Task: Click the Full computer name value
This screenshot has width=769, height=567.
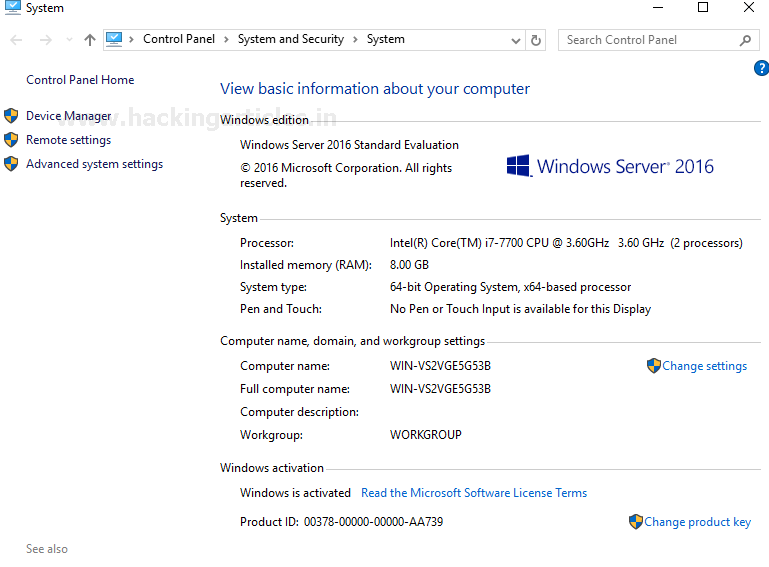Action: 440,389
